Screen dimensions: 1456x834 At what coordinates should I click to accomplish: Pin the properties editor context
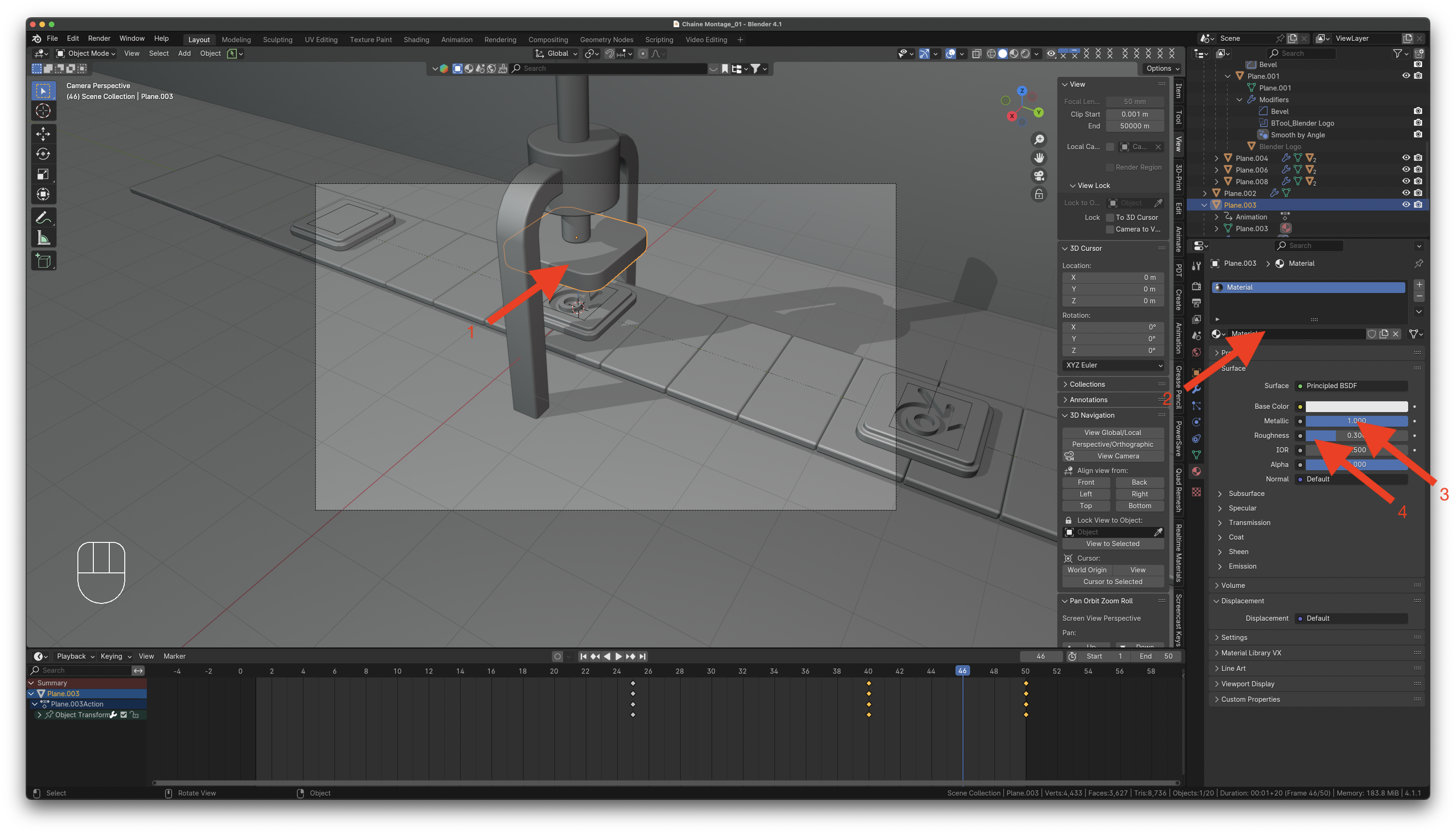pos(1418,263)
